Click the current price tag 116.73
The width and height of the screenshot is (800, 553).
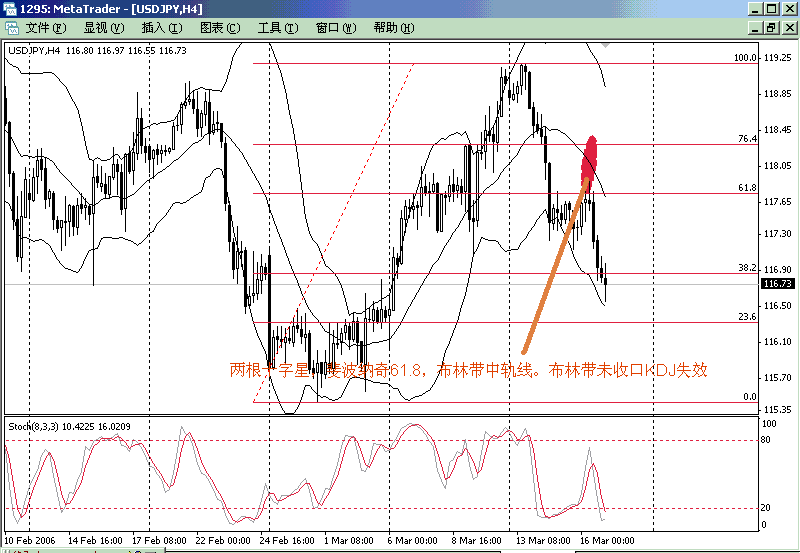778,284
